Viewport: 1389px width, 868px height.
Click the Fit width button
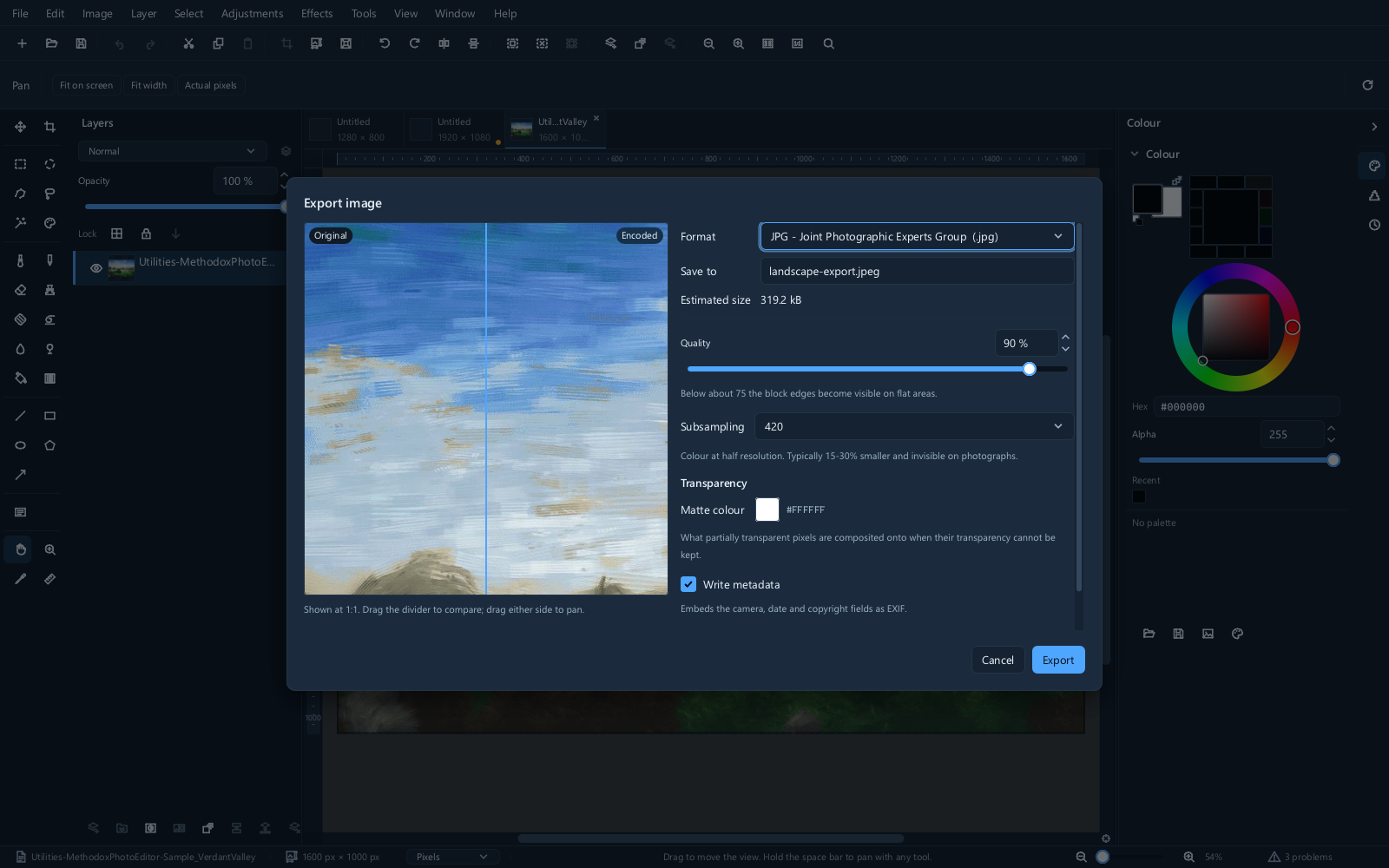(x=148, y=85)
